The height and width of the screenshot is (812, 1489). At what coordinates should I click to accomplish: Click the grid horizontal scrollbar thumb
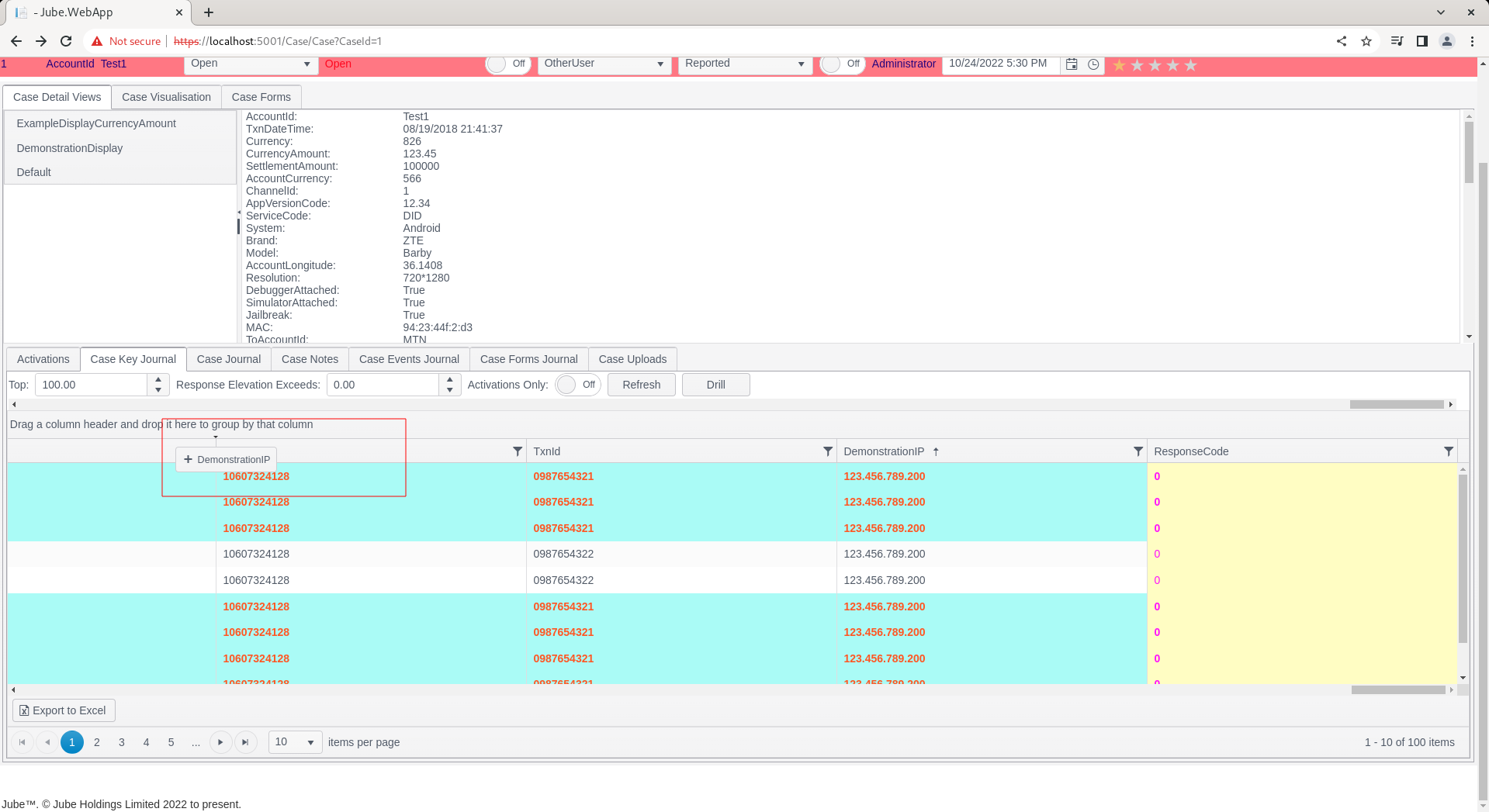click(x=1397, y=689)
